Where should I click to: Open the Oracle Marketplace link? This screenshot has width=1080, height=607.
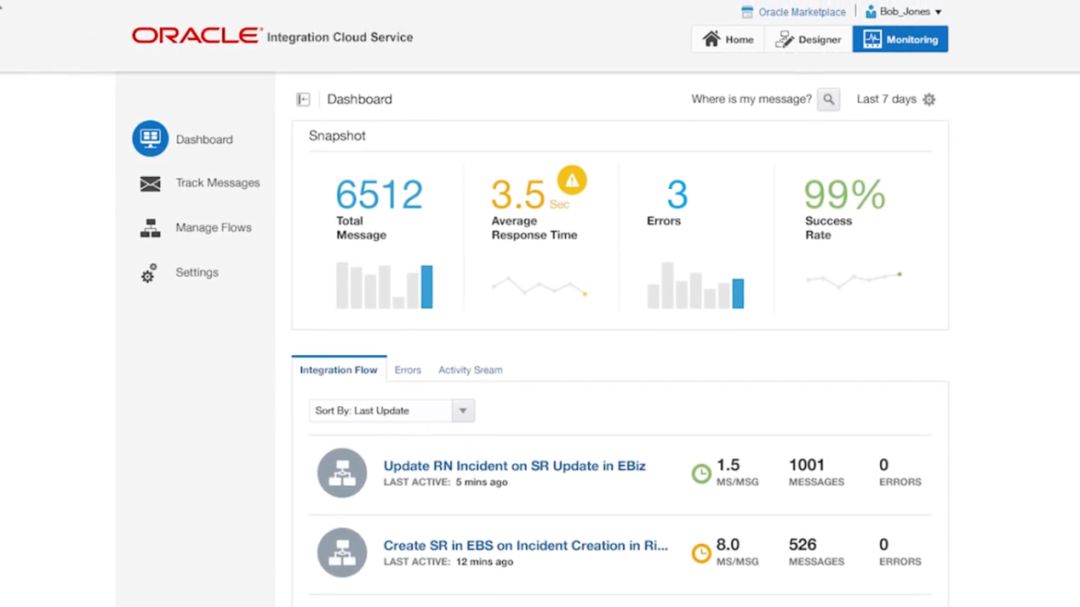802,12
